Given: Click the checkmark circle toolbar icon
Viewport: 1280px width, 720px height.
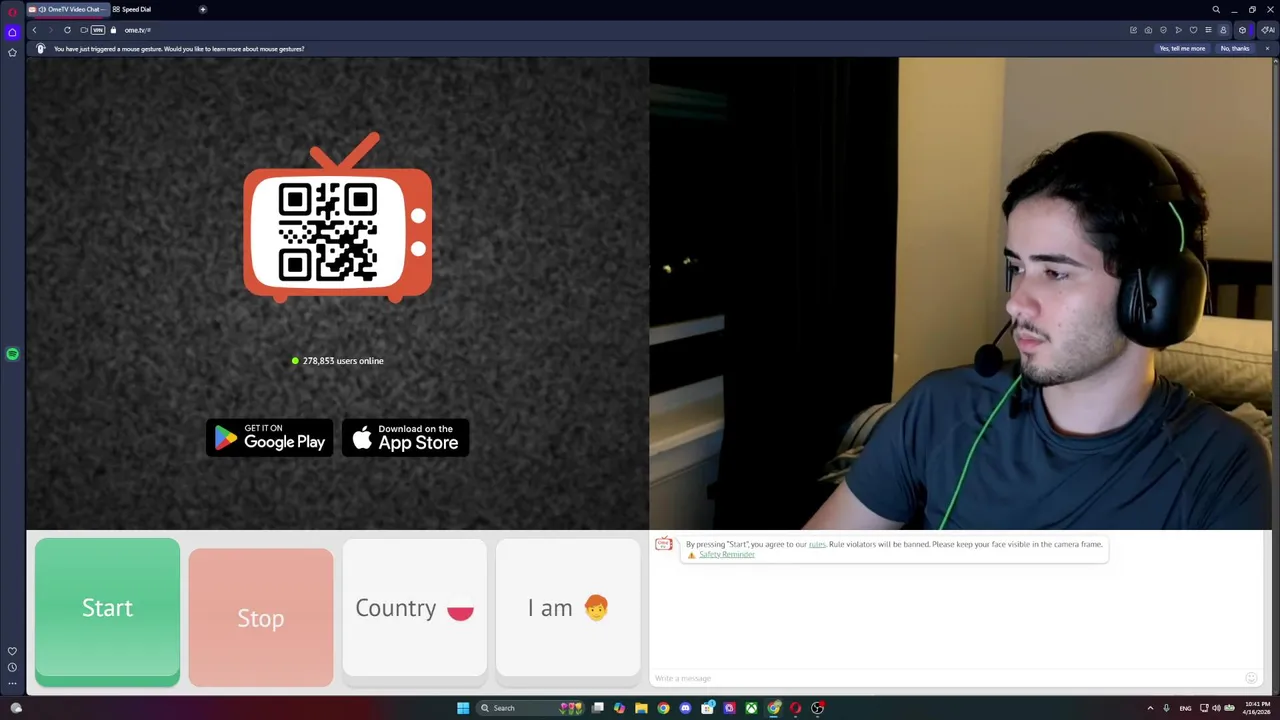Looking at the screenshot, I should tap(1163, 30).
